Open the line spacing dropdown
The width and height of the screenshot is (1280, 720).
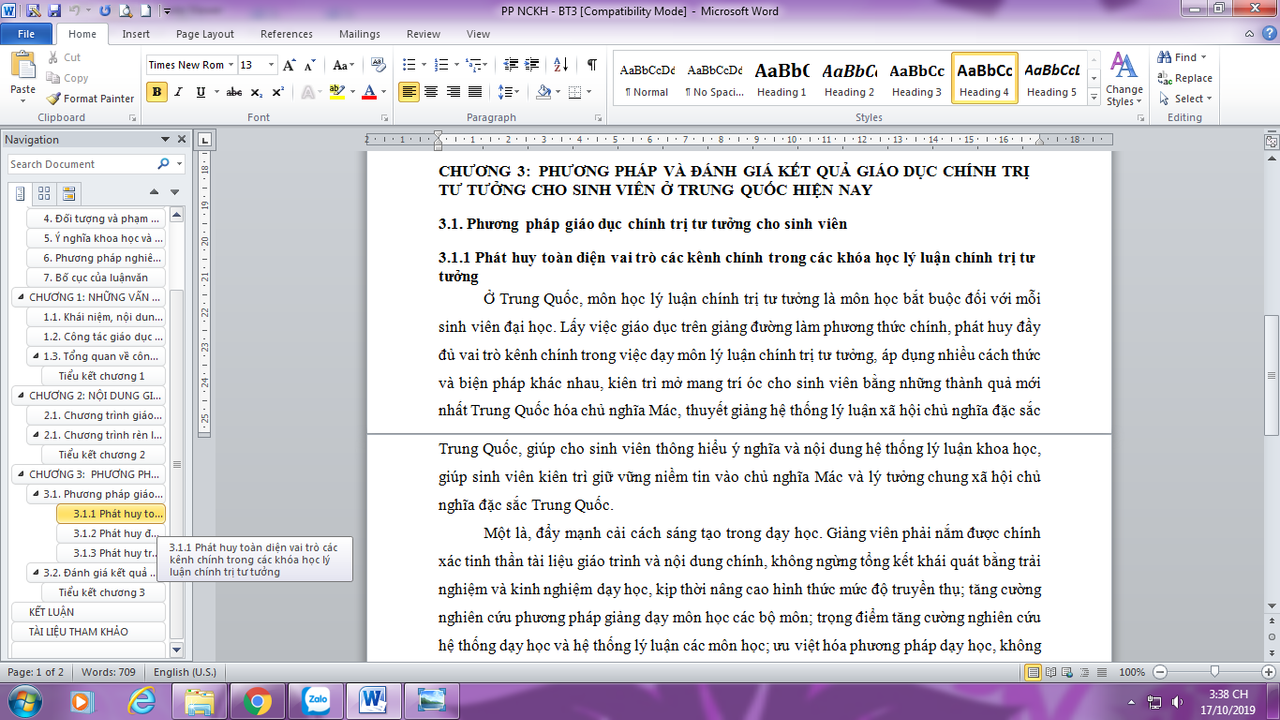(x=511, y=92)
